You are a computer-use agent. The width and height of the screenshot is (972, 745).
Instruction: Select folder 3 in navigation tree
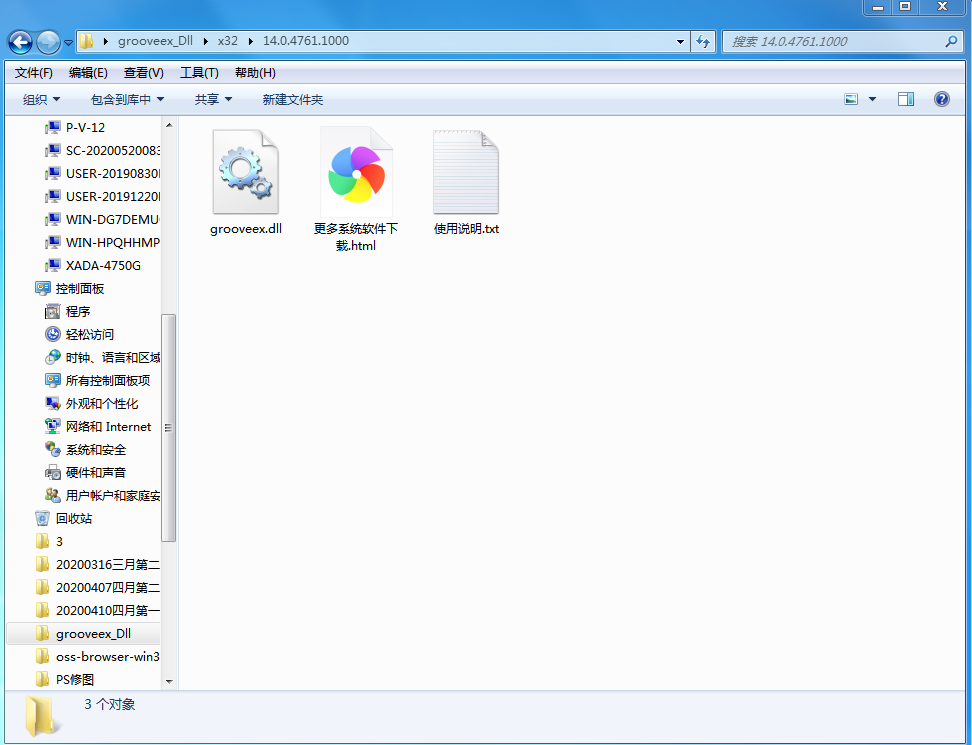(x=59, y=542)
